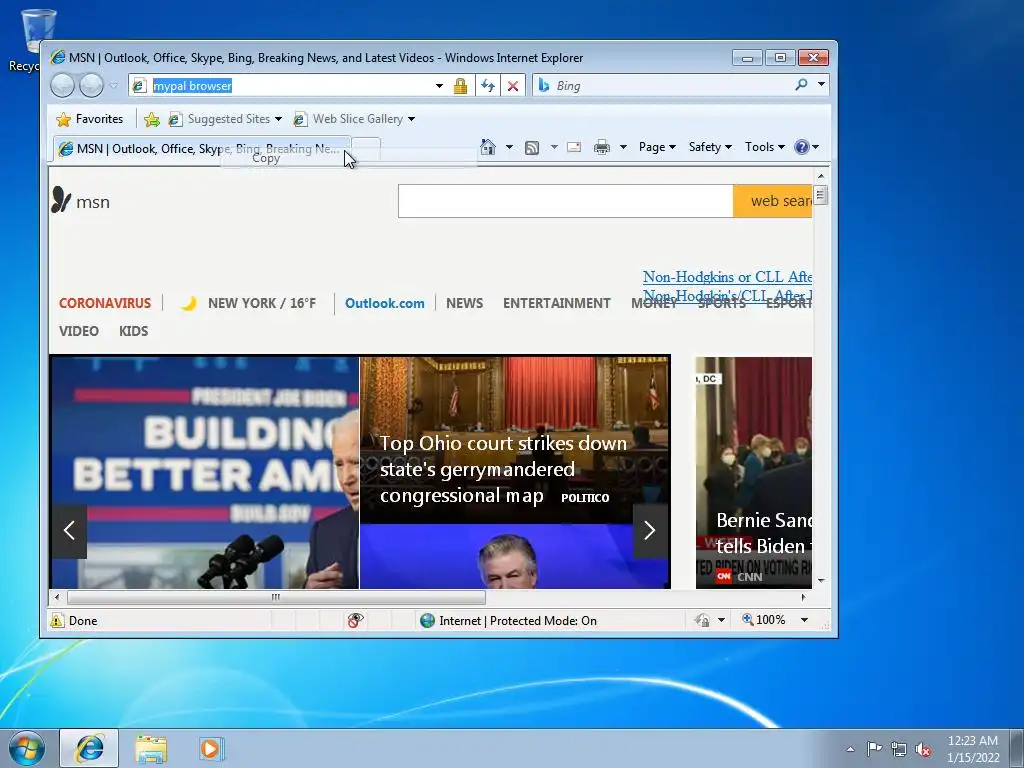Open the Safety menu
This screenshot has height=768, width=1024.
tap(710, 147)
